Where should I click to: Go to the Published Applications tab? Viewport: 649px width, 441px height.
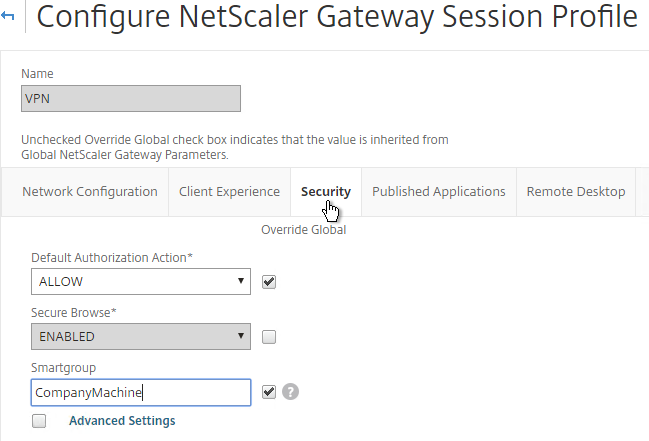point(439,192)
